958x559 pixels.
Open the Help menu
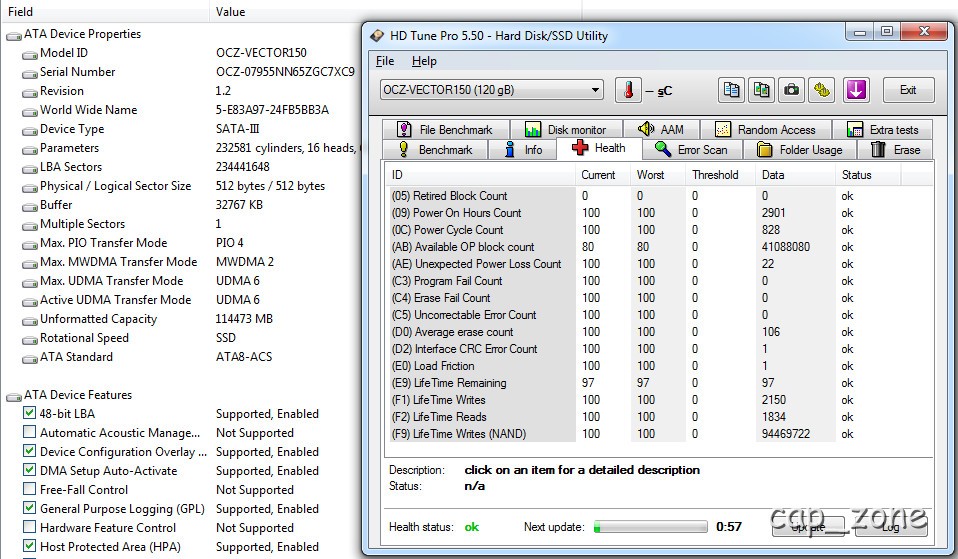coord(424,61)
